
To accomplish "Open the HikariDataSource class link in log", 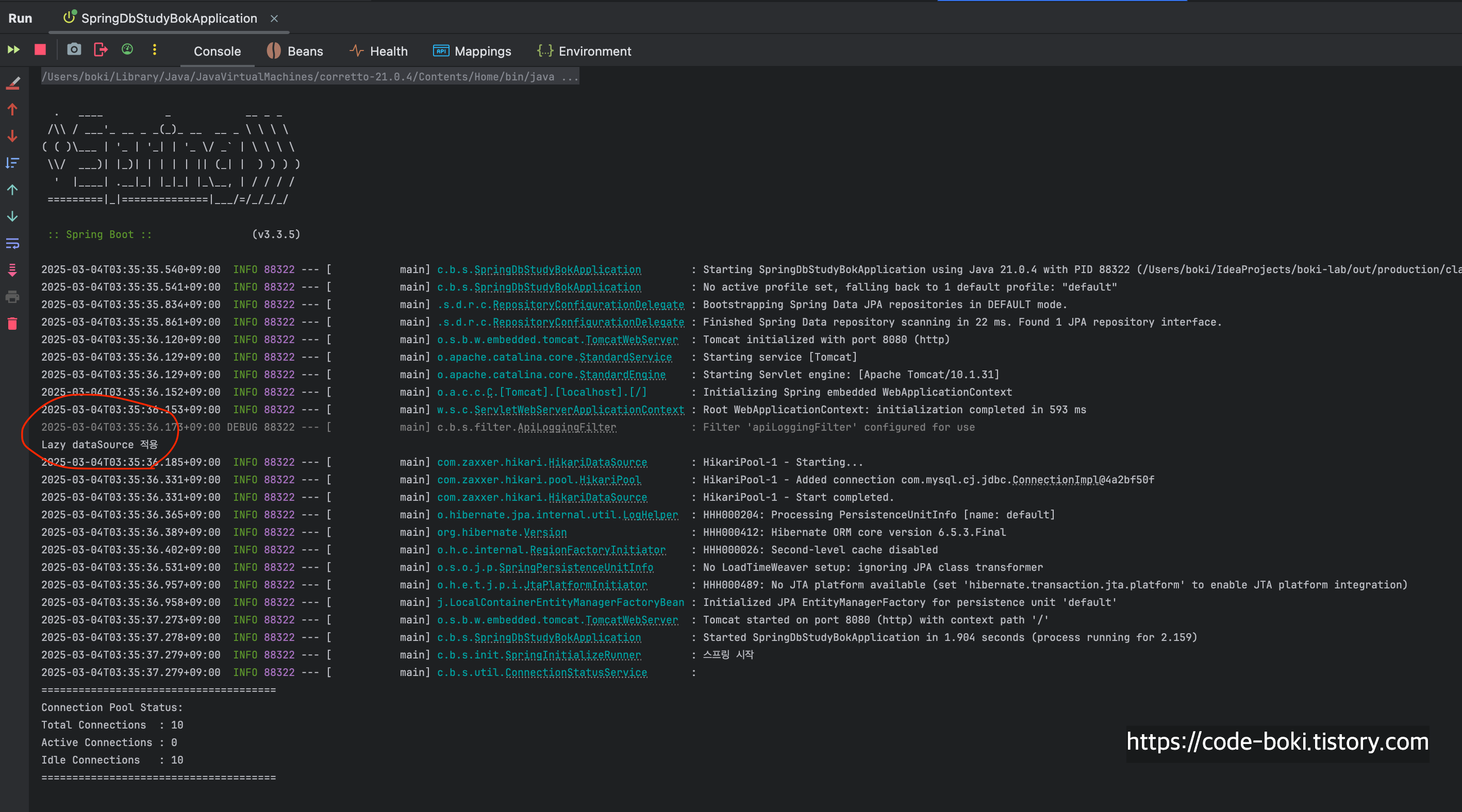I will click(597, 463).
